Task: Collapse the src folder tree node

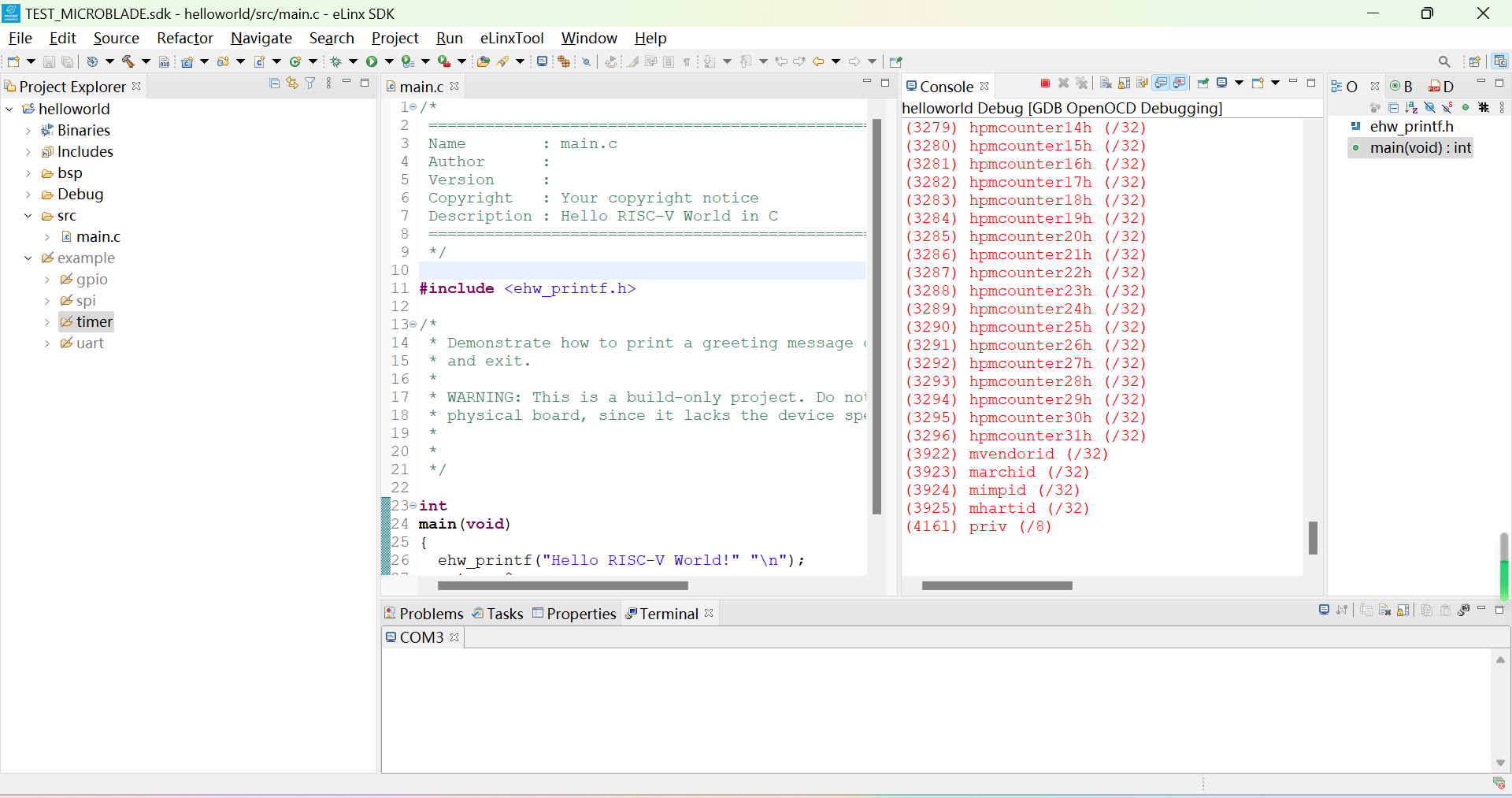Action: (28, 216)
